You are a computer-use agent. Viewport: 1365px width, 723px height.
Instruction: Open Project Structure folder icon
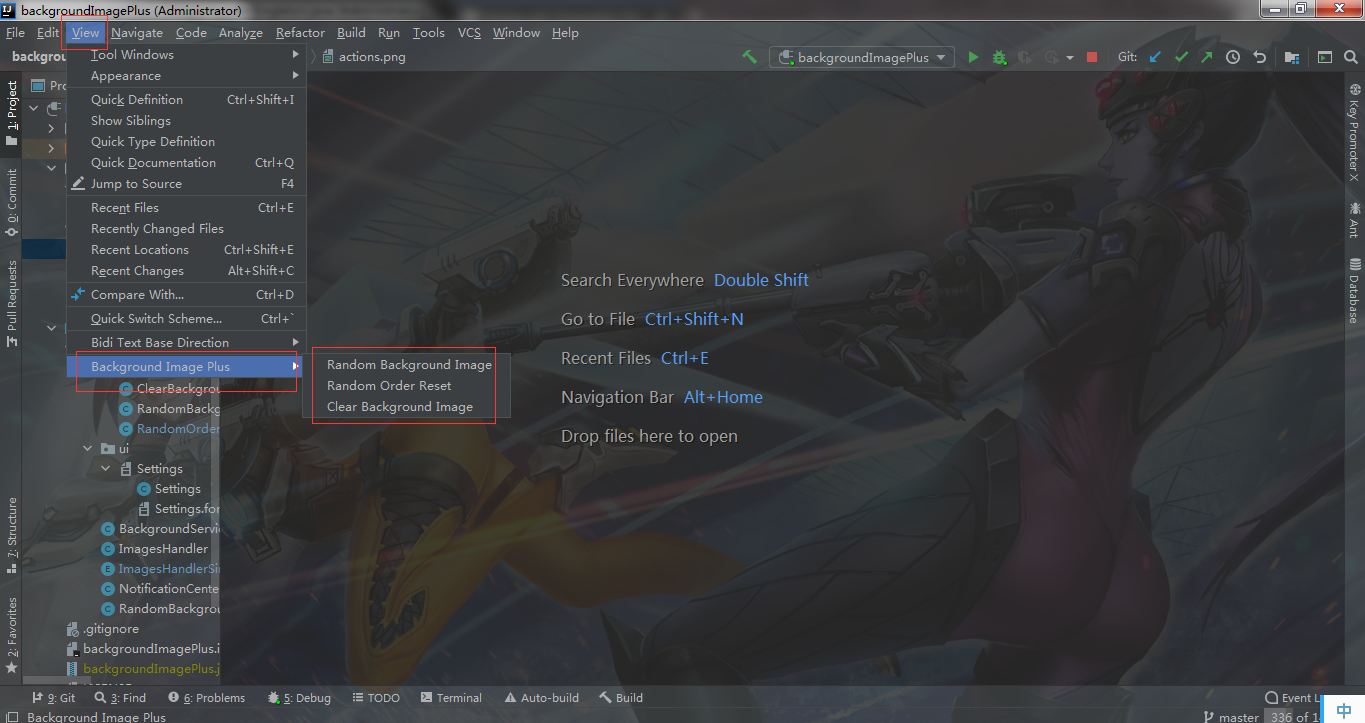pyautogui.click(x=1292, y=57)
